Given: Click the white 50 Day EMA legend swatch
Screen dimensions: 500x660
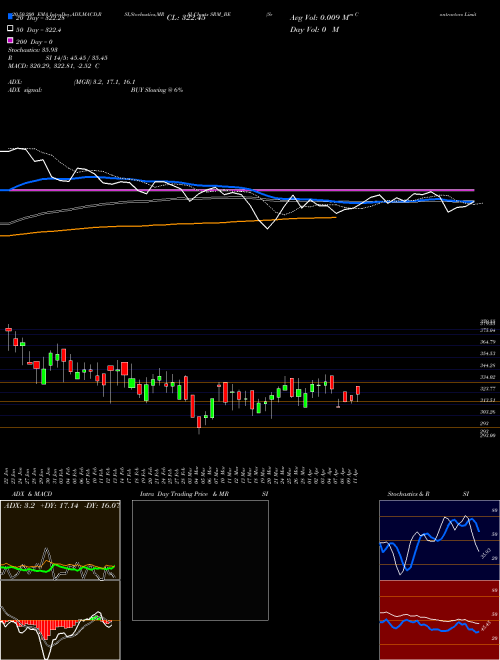Looking at the screenshot, I should [x=11, y=29].
